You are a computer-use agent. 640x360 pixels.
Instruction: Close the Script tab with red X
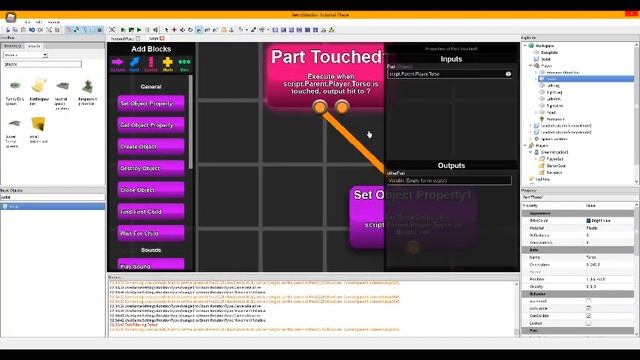click(162, 38)
